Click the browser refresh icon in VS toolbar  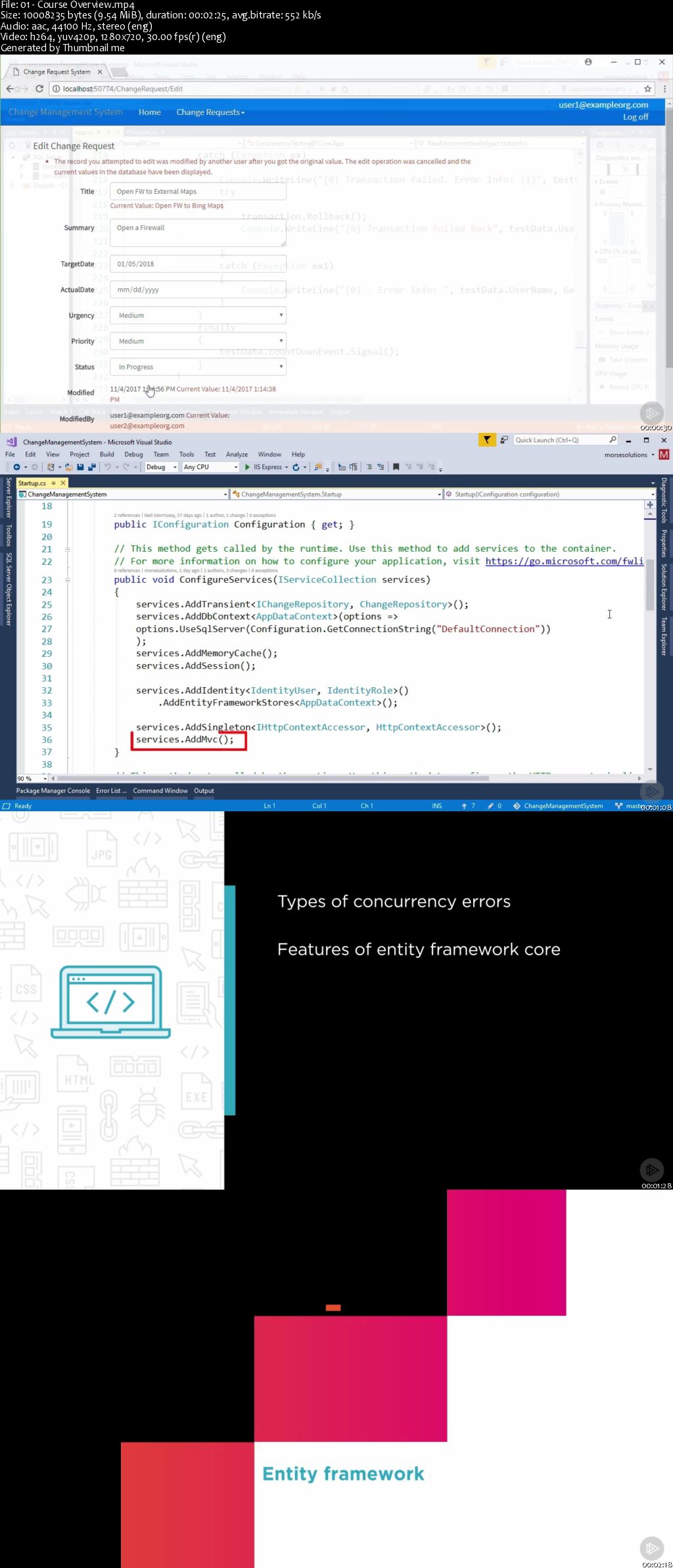tap(296, 467)
